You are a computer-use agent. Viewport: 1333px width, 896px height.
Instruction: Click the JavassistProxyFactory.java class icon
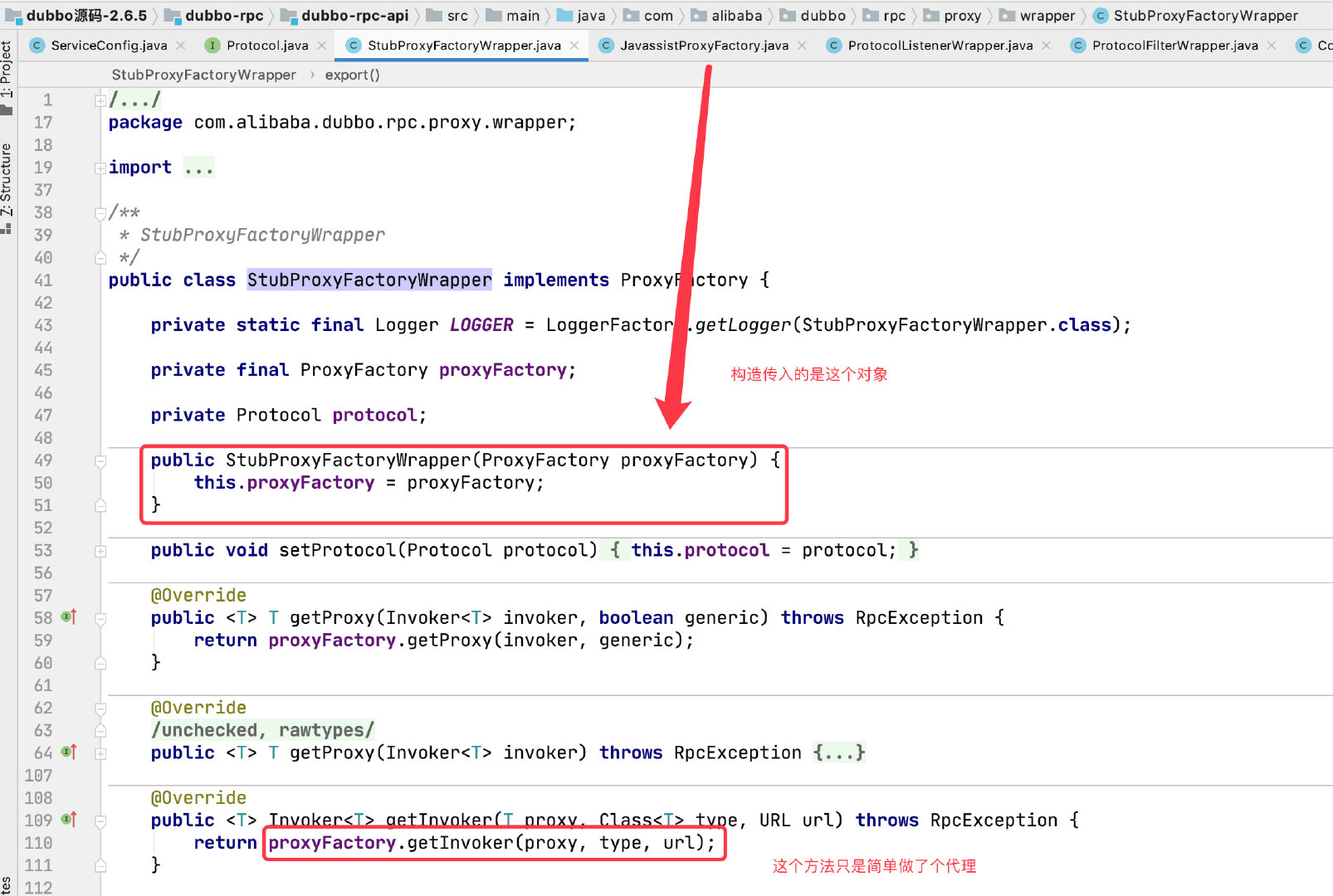point(607,46)
